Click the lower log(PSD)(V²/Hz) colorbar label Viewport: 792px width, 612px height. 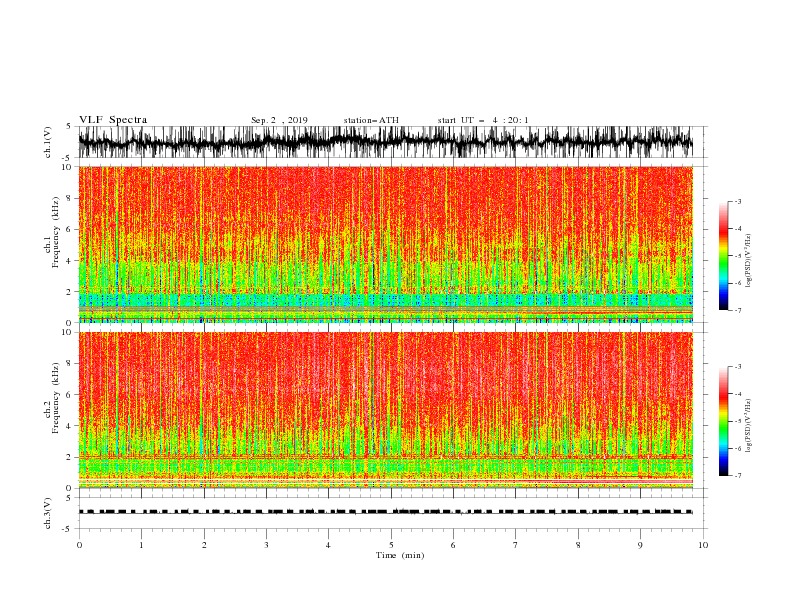(748, 426)
